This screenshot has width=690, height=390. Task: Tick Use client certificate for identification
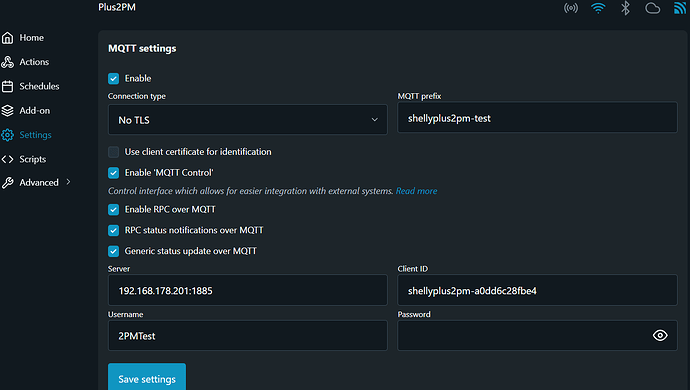point(114,152)
